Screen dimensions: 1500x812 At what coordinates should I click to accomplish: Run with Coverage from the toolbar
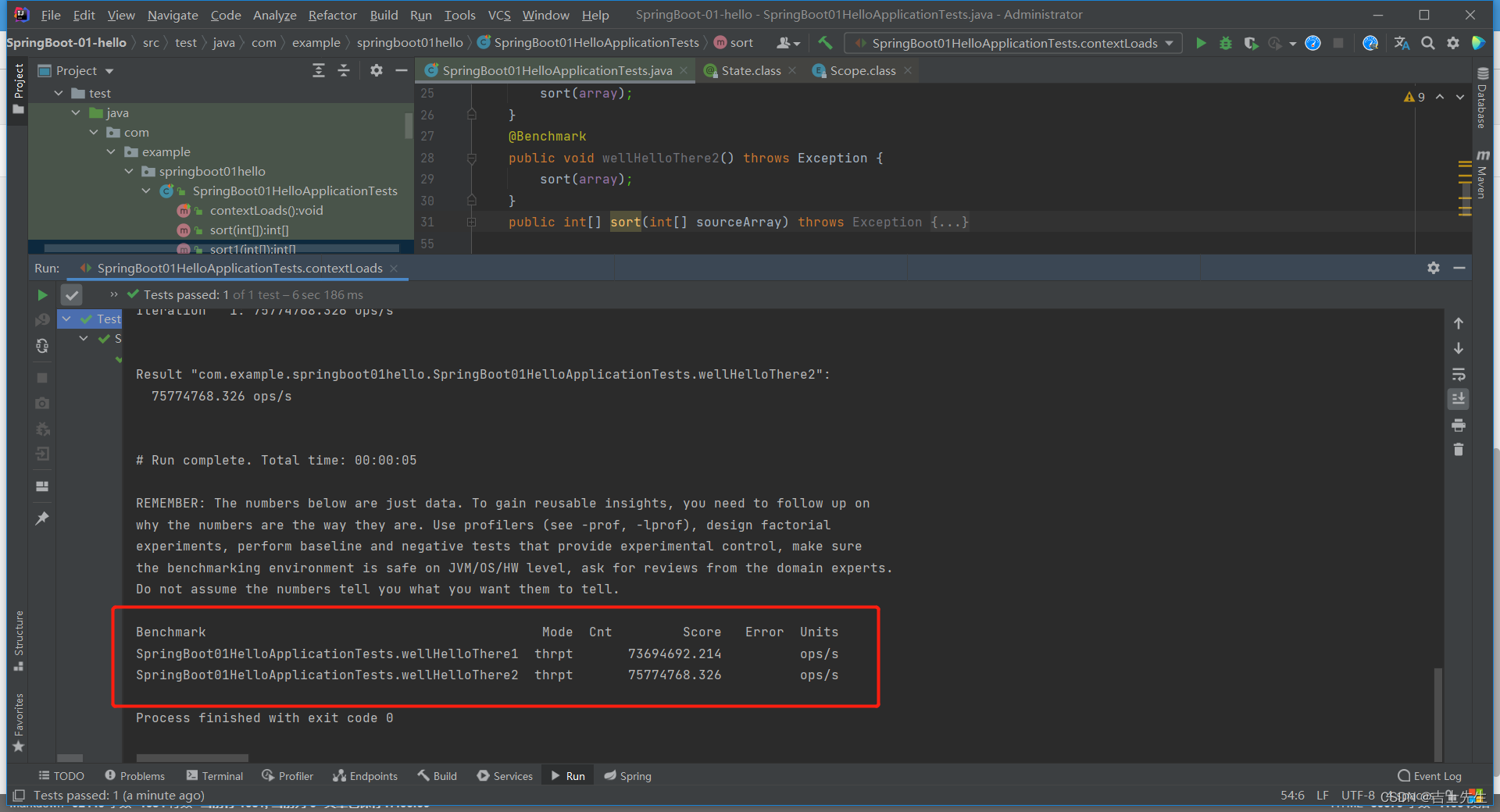1251,43
